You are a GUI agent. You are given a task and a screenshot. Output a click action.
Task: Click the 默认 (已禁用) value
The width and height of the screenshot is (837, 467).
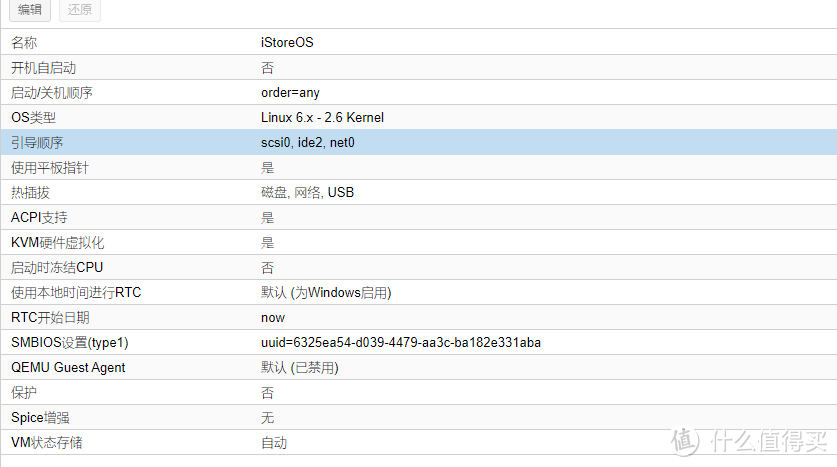tap(299, 368)
